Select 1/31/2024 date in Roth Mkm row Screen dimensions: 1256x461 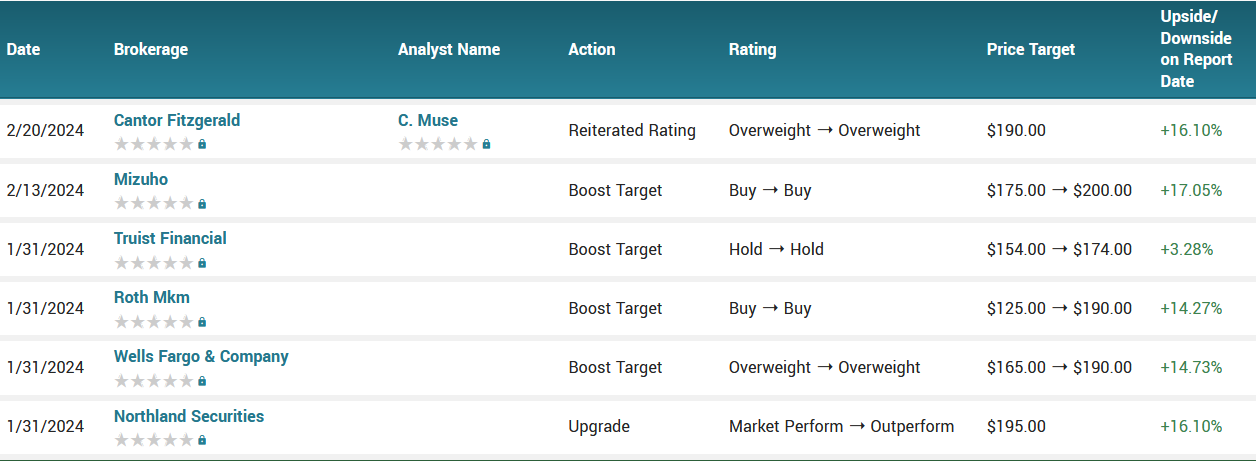click(45, 308)
